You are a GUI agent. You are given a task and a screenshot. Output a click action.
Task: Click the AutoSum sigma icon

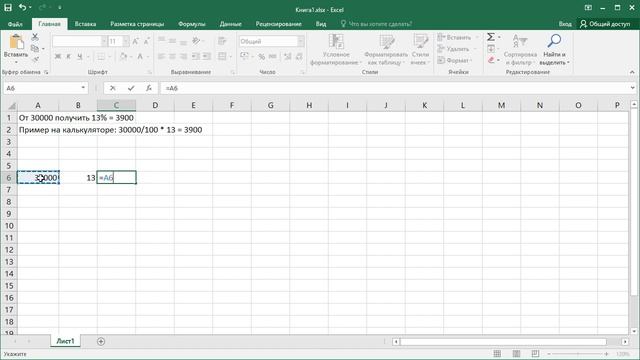491,37
